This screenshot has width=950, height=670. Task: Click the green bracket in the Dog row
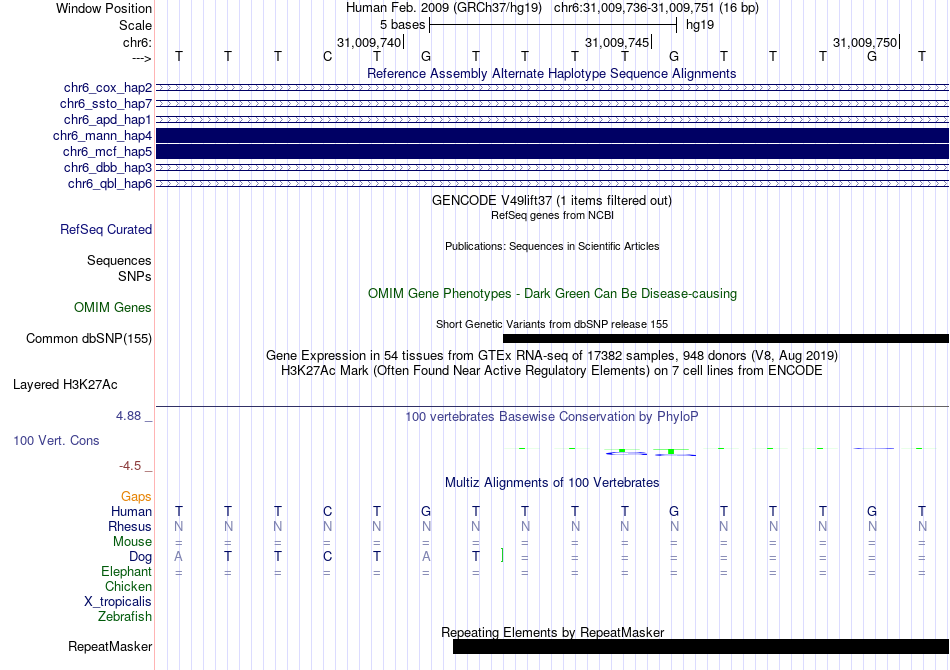502,555
